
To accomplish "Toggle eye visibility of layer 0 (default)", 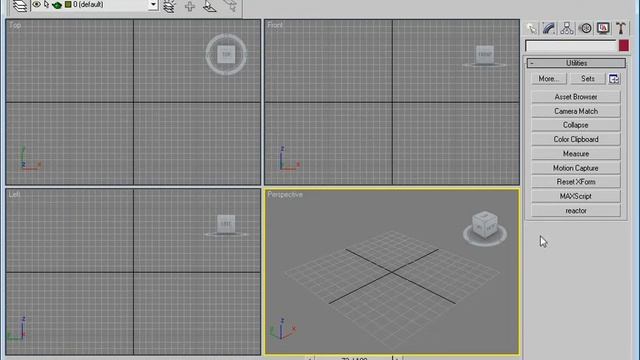I will (x=36, y=4).
